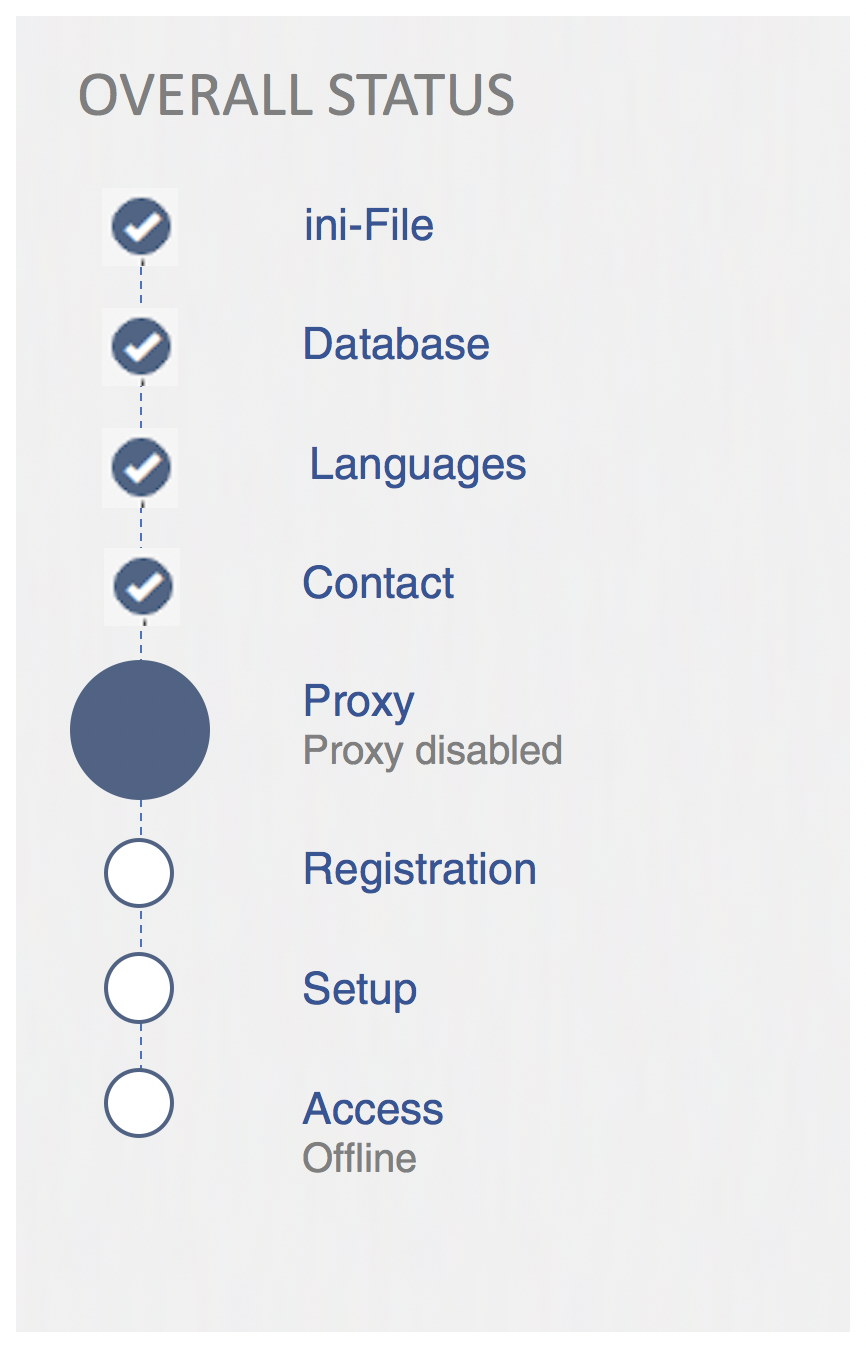Image resolution: width=866 pixels, height=1352 pixels.
Task: Click the empty Registration step circle
Action: click(x=139, y=873)
